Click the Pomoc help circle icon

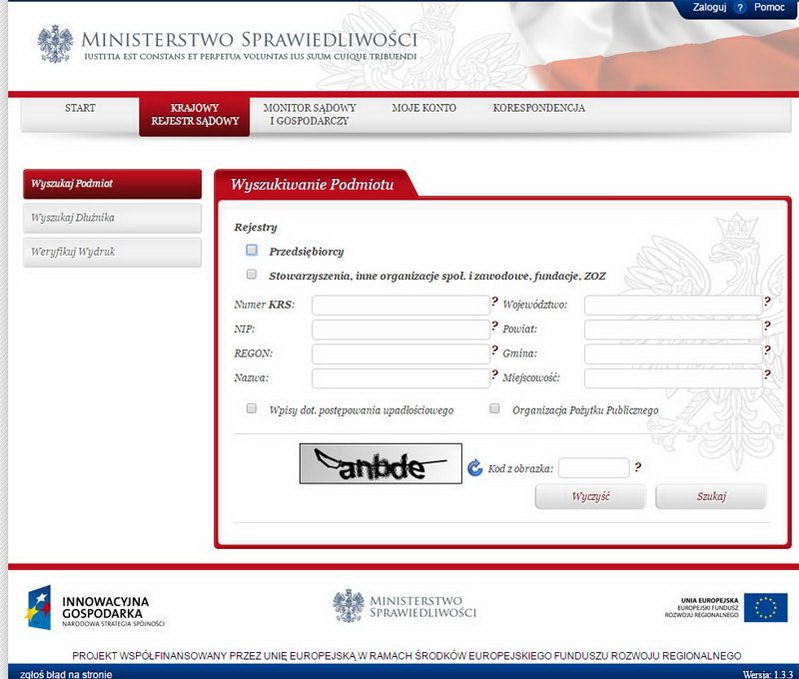(x=740, y=8)
